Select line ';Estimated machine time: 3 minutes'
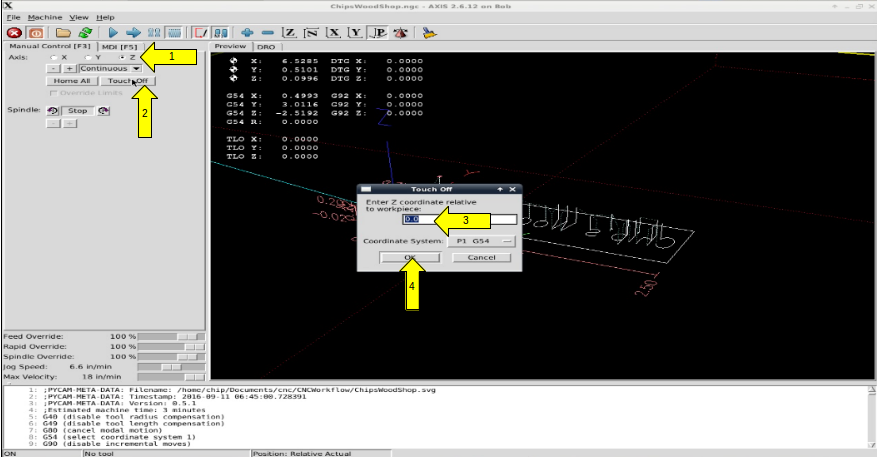877x457 pixels. click(x=124, y=410)
